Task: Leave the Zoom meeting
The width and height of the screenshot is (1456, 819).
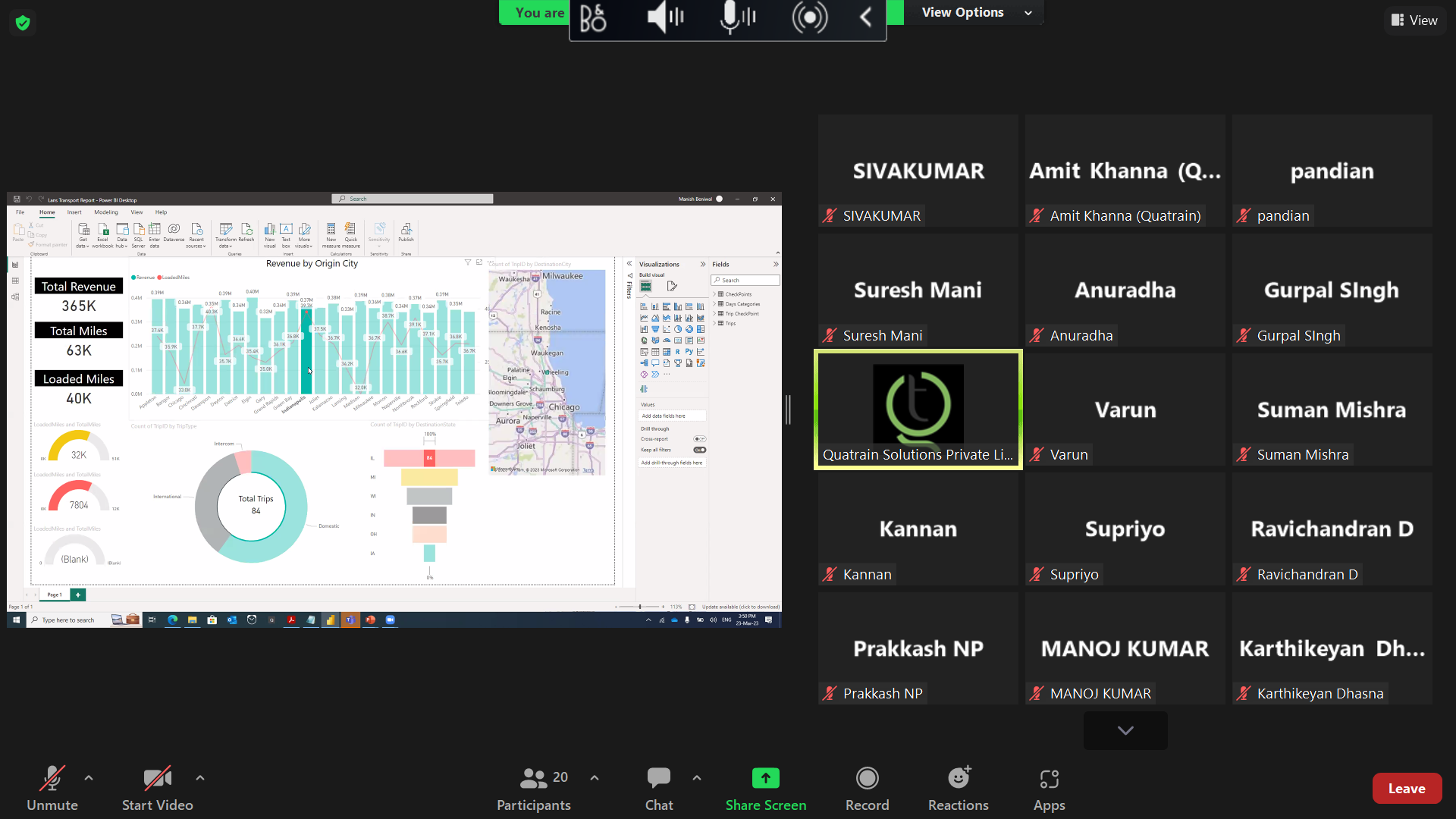Action: [x=1407, y=789]
